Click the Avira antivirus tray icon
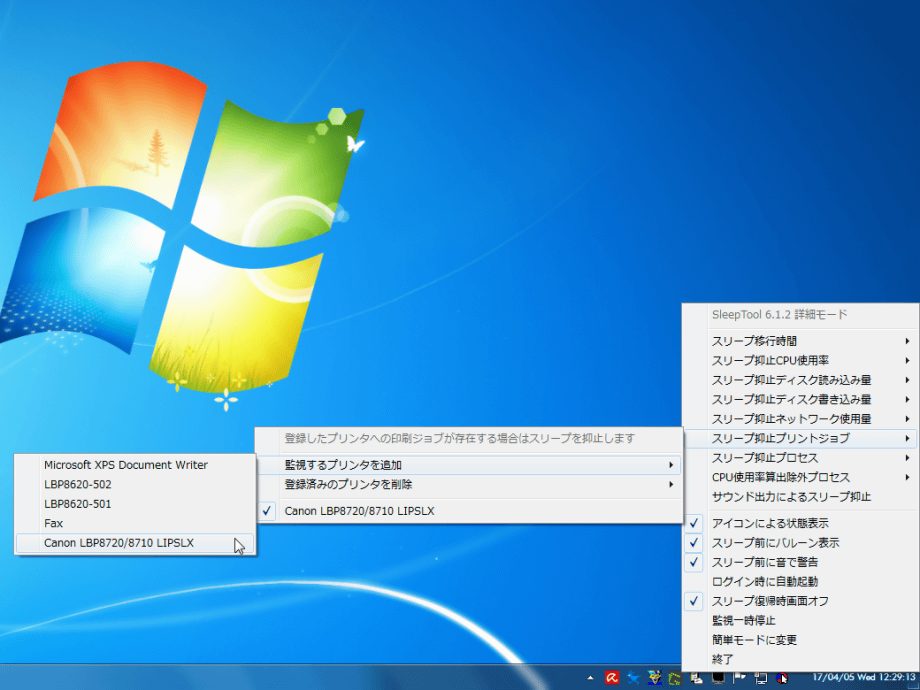Screen dimensions: 920x690 tap(612, 678)
